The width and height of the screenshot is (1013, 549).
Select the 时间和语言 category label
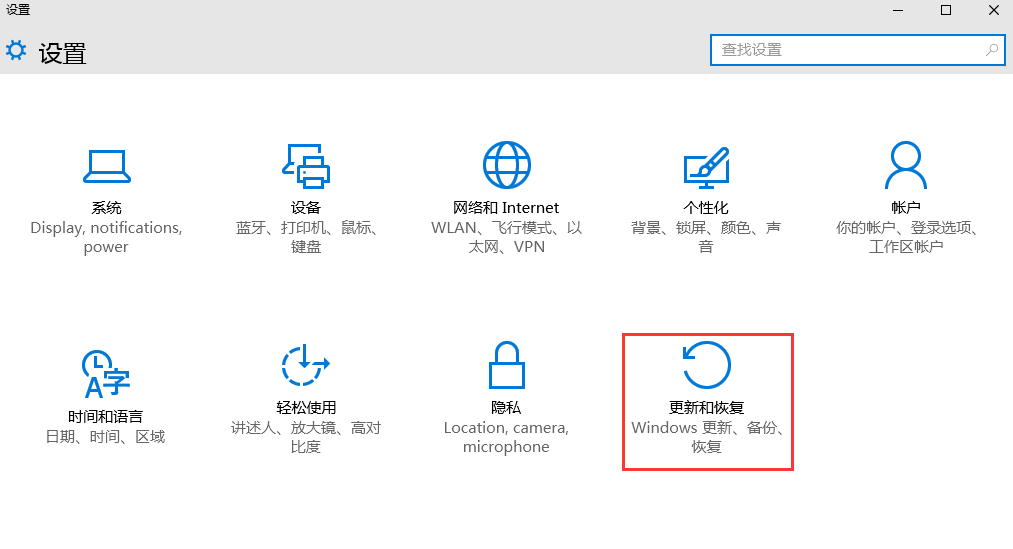click(x=105, y=417)
